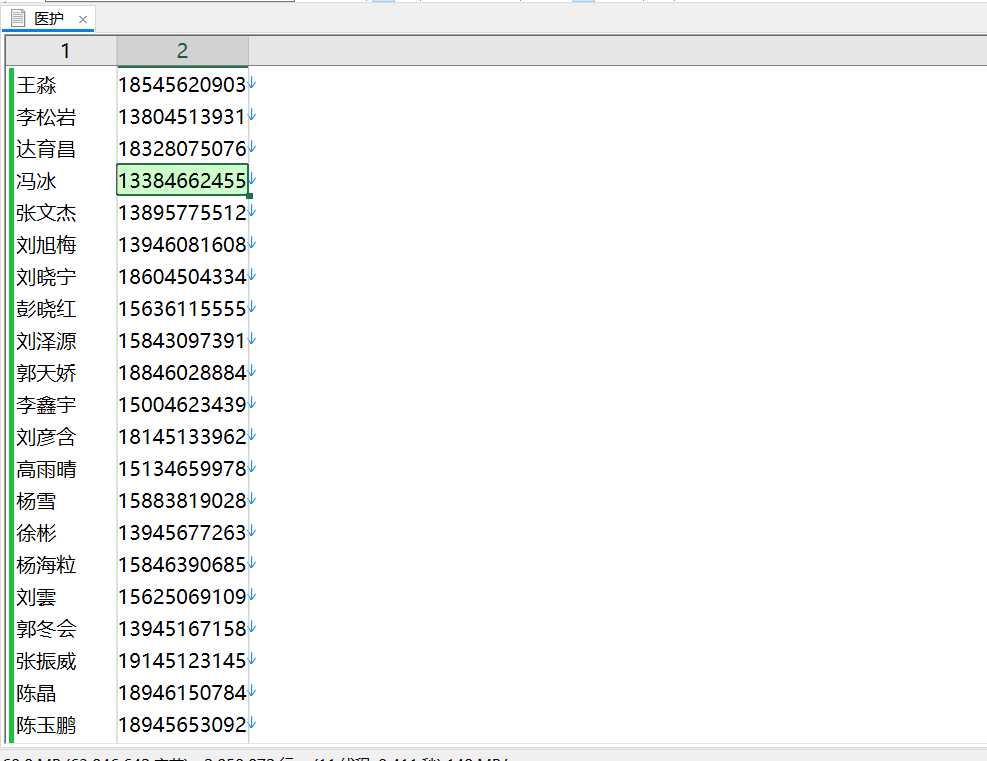
Task: Select the name cell 陈晶
Action: coord(37,693)
